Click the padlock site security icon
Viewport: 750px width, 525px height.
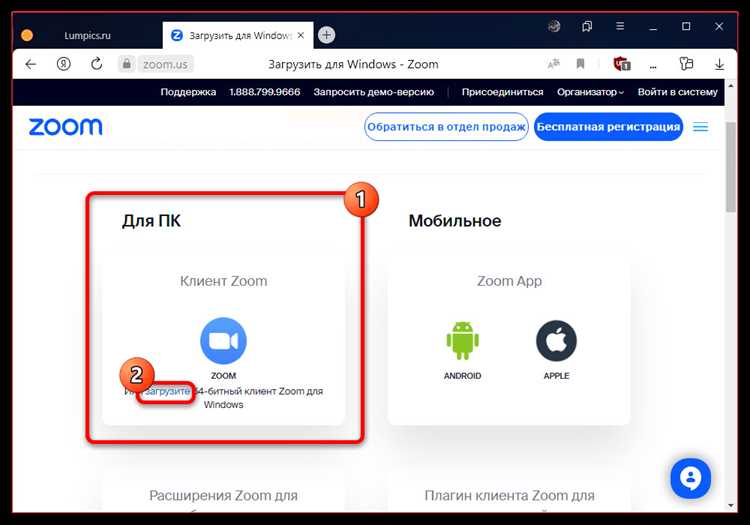coord(126,64)
